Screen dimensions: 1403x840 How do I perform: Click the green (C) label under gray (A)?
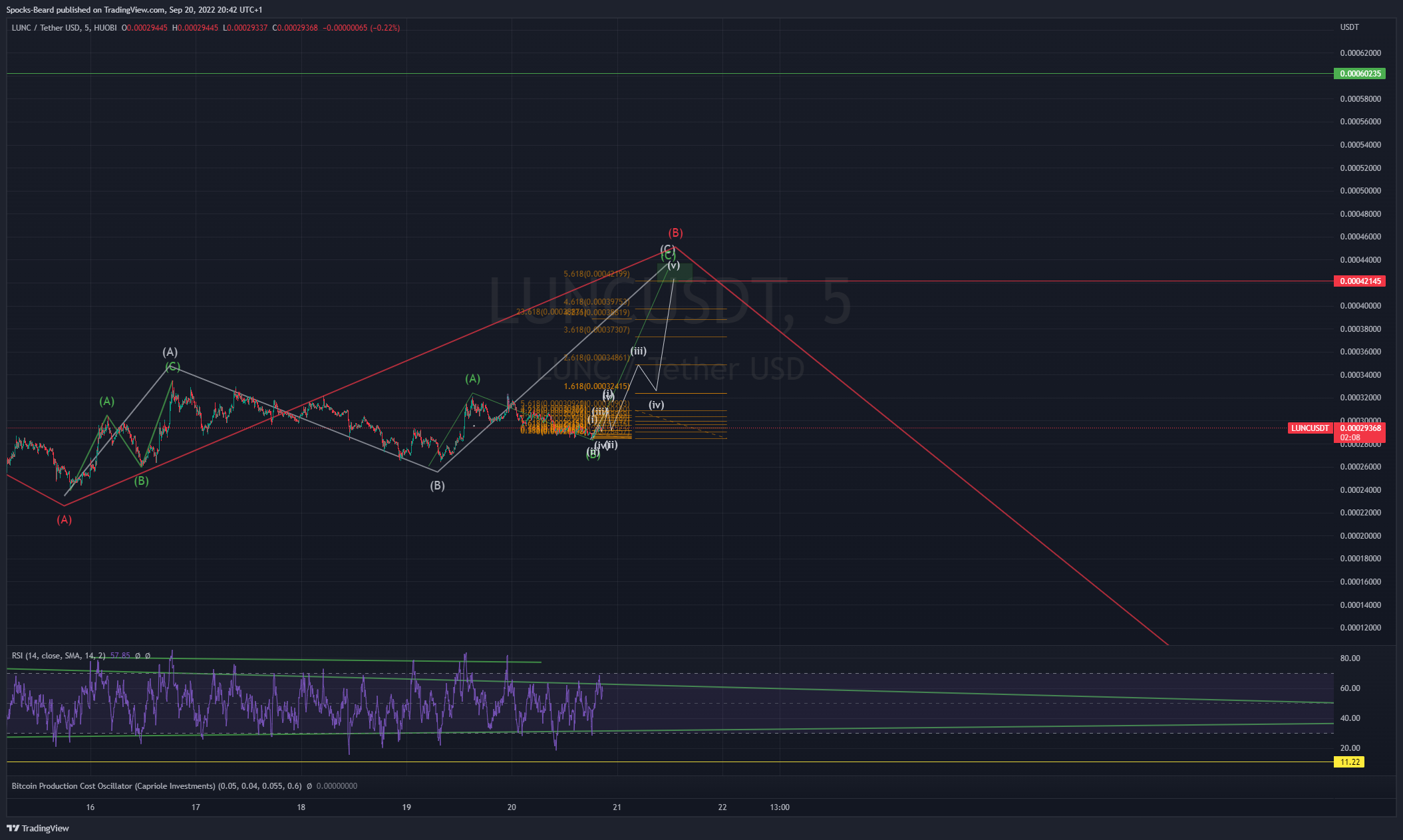172,367
